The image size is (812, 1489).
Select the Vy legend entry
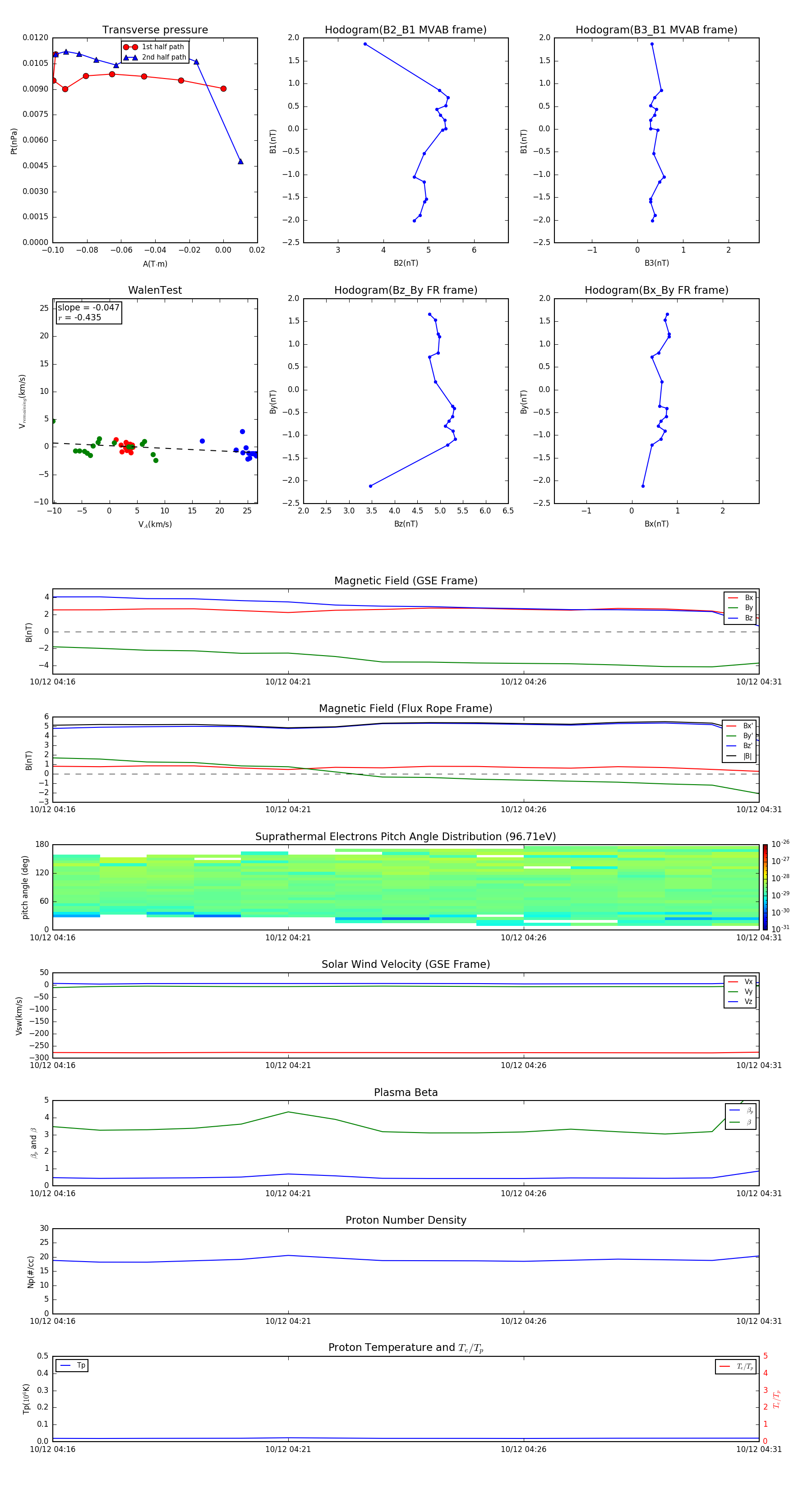point(740,991)
